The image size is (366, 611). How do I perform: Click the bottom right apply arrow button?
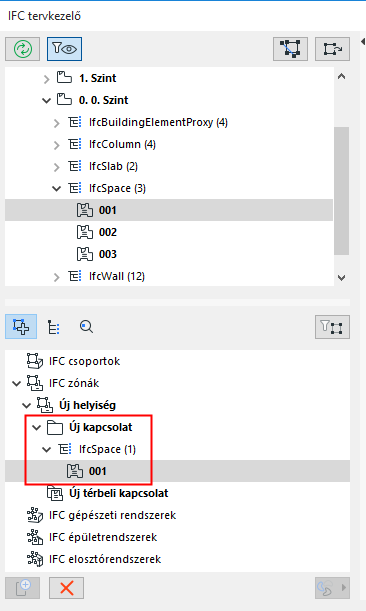point(332,588)
